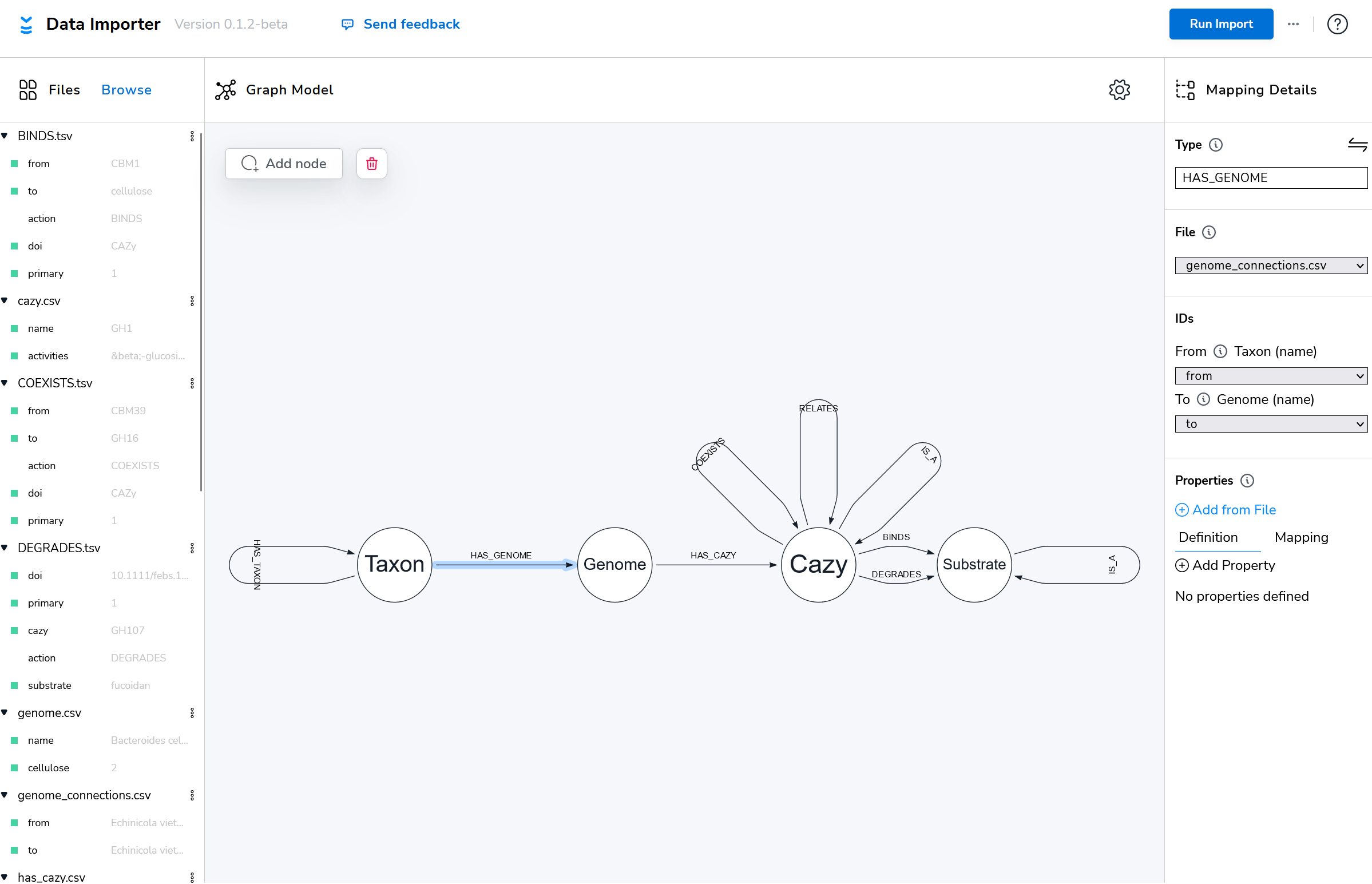The height and width of the screenshot is (884, 1372).
Task: Open the help question mark icon
Action: (x=1337, y=24)
